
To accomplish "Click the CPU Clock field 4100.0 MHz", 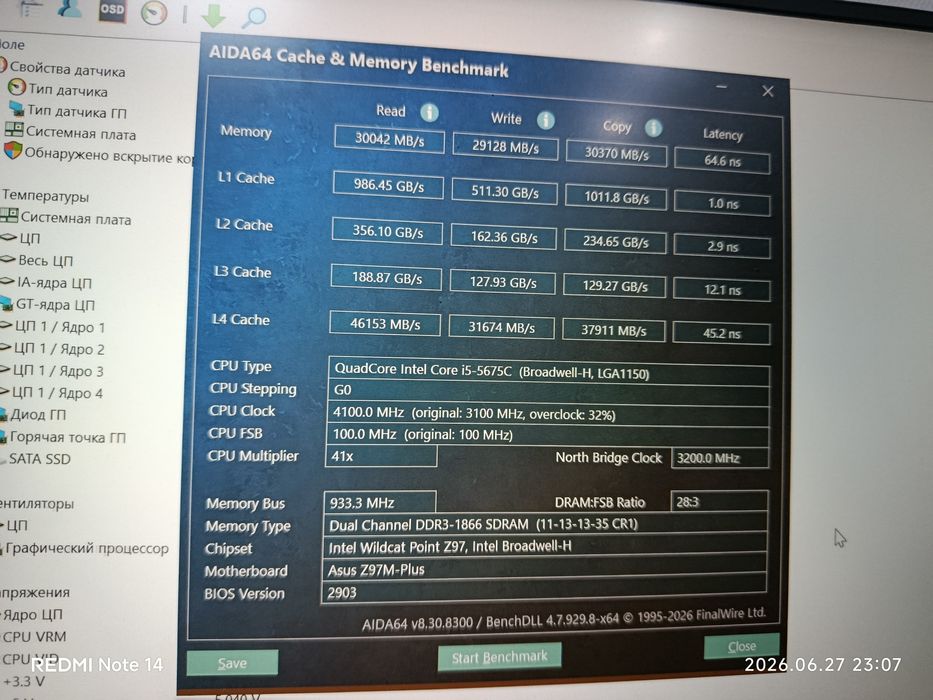I will [547, 414].
